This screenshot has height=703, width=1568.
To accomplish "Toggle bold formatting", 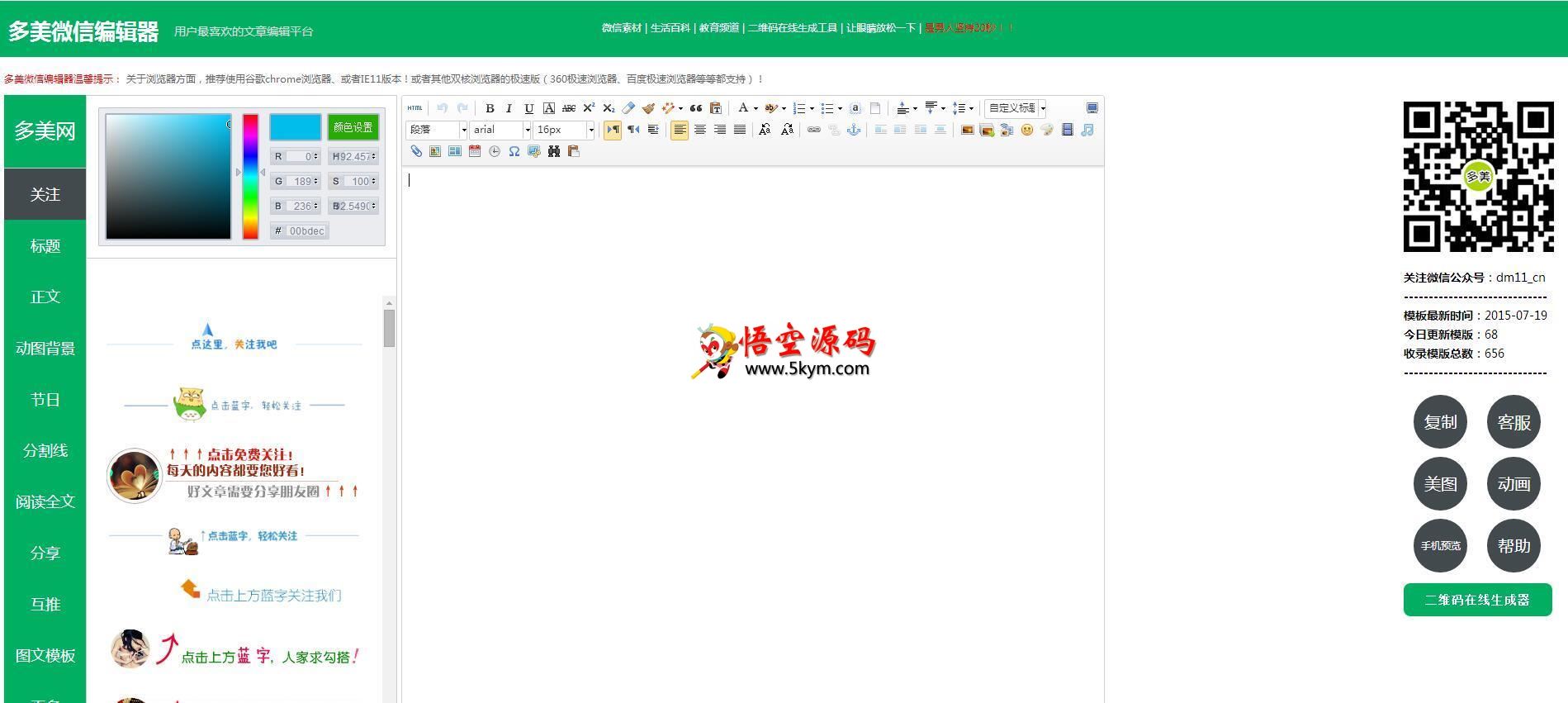I will coord(490,108).
